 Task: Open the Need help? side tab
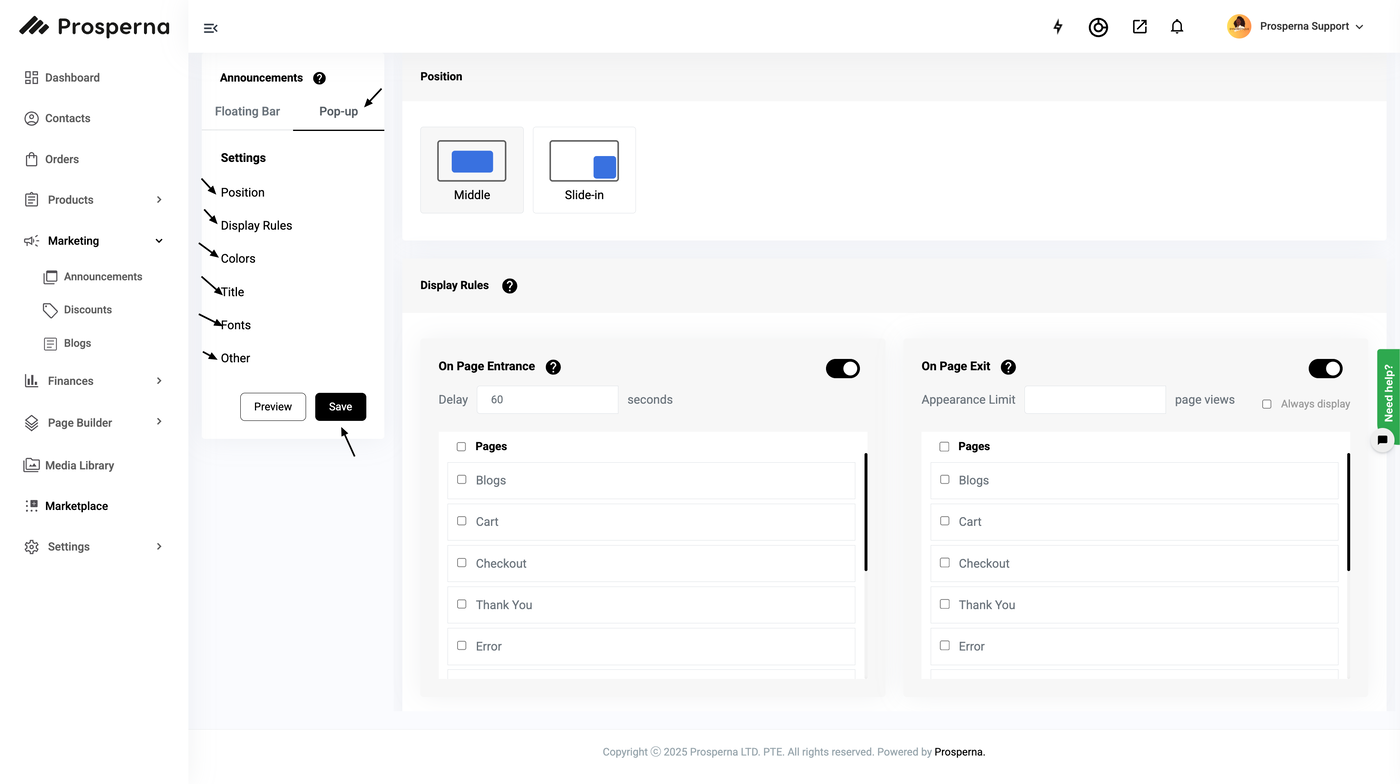click(1388, 393)
